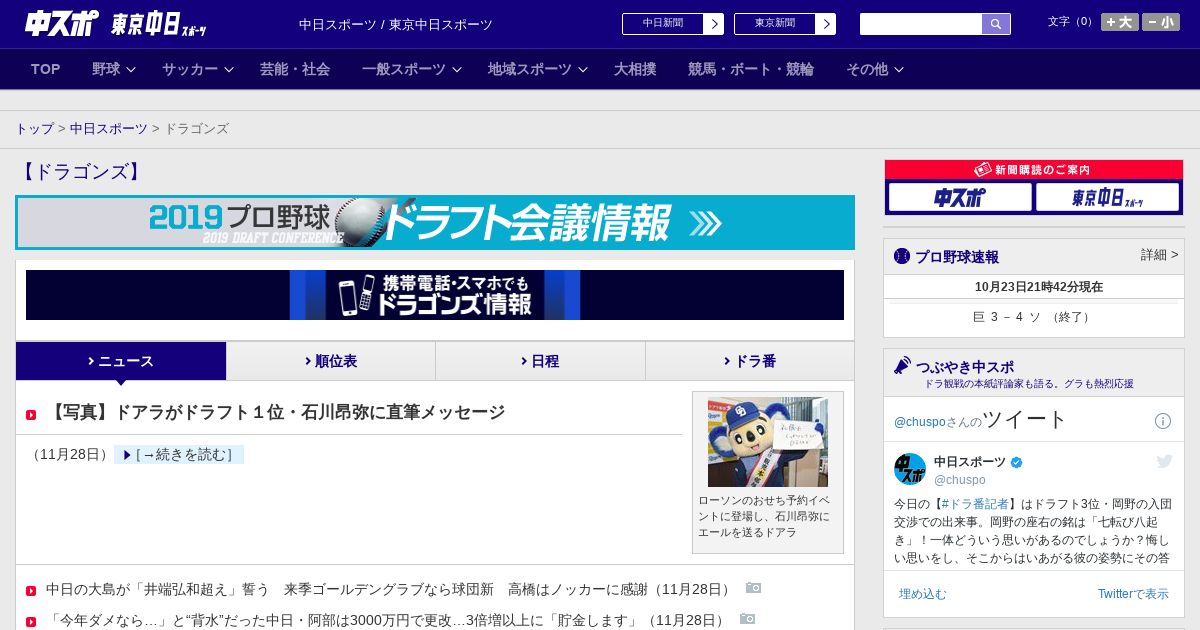Viewport: 1200px width, 630px height.
Task: Increase text size with +大 button
Action: [x=1120, y=22]
